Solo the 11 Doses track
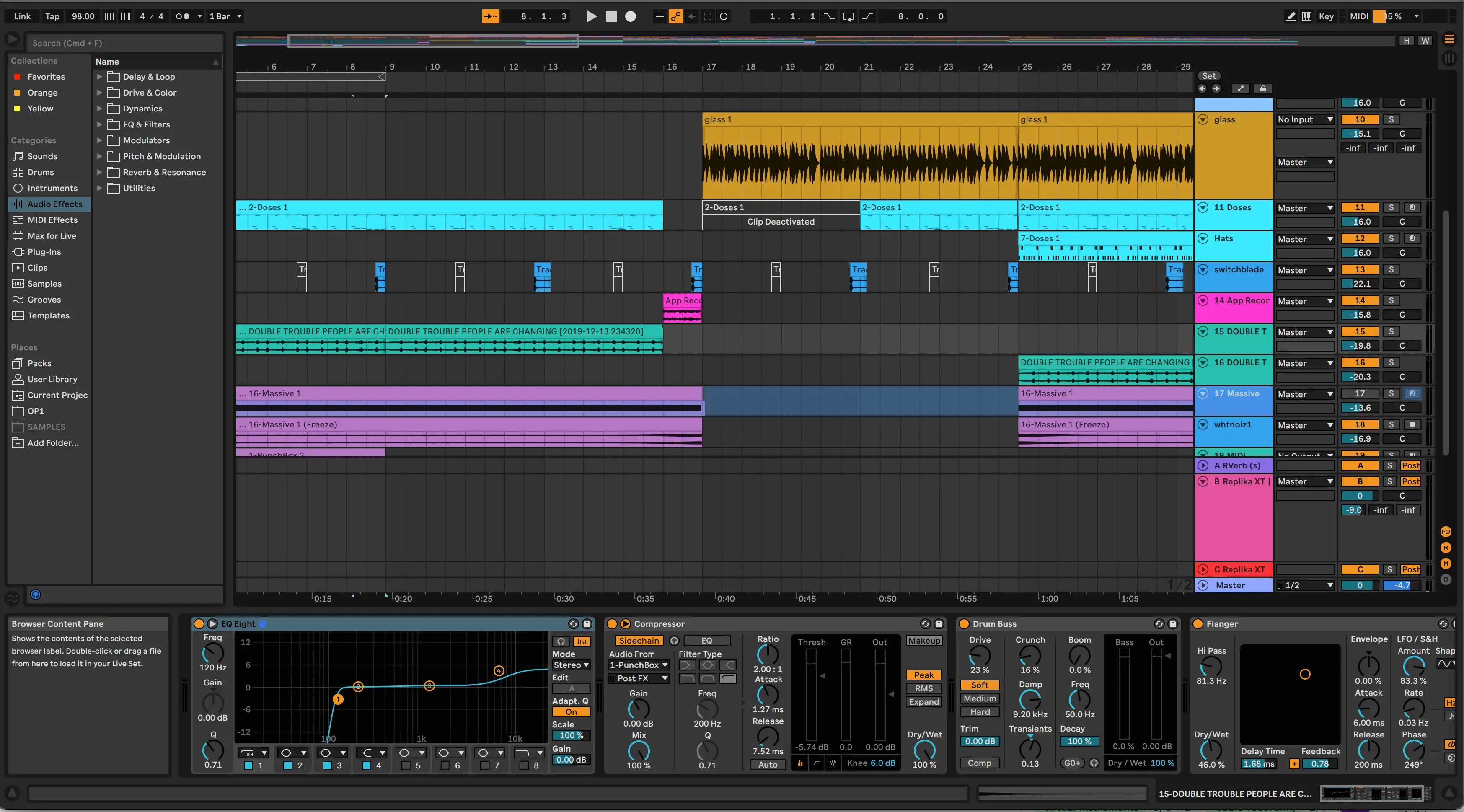Image resolution: width=1464 pixels, height=812 pixels. click(1391, 207)
